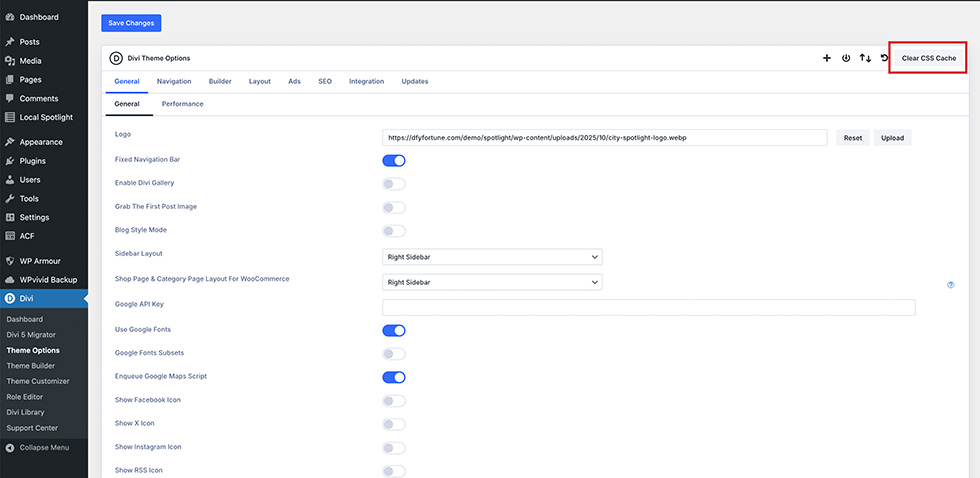Click the plus icon in Divi Theme Options header
980x478 pixels.
827,58
